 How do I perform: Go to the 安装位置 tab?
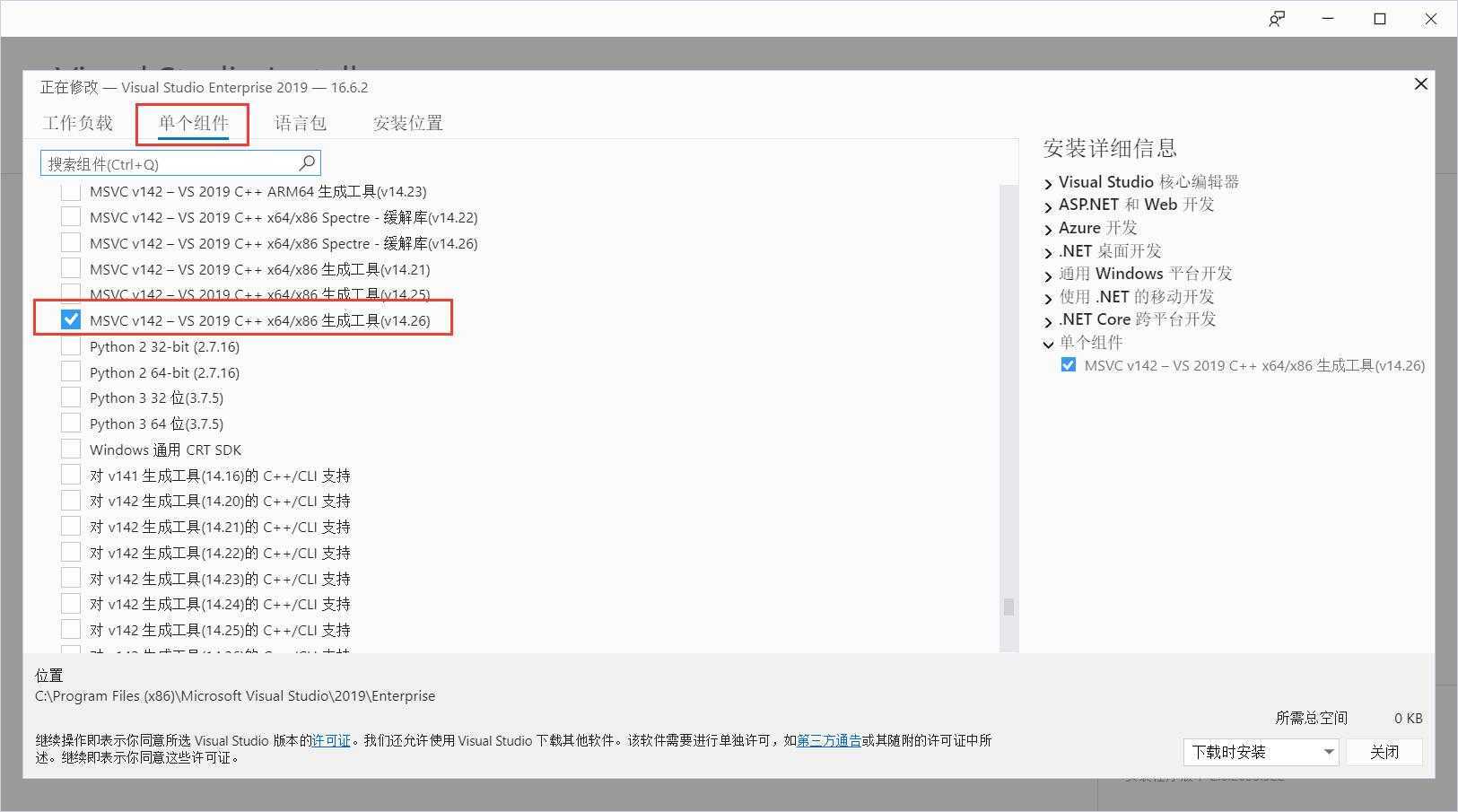(408, 123)
